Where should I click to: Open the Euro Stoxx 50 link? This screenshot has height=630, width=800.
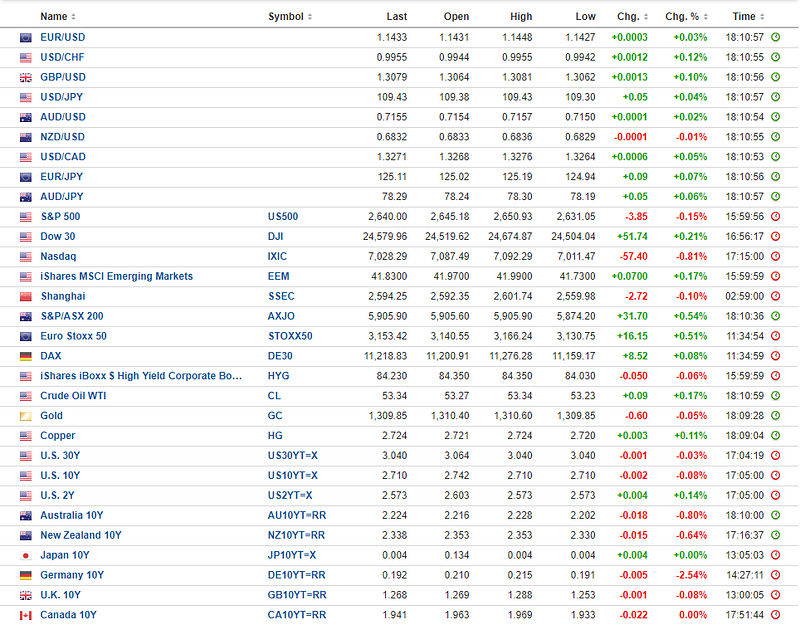pyautogui.click(x=73, y=336)
